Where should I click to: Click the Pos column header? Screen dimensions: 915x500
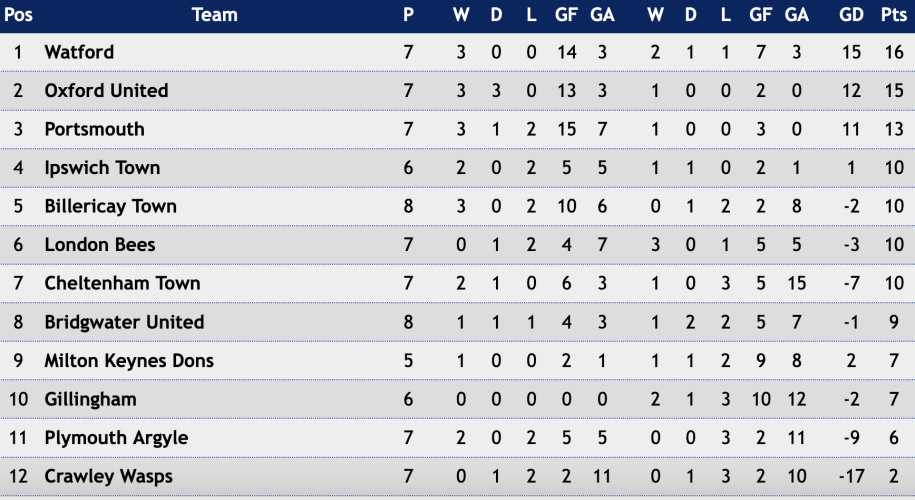pyautogui.click(x=18, y=15)
